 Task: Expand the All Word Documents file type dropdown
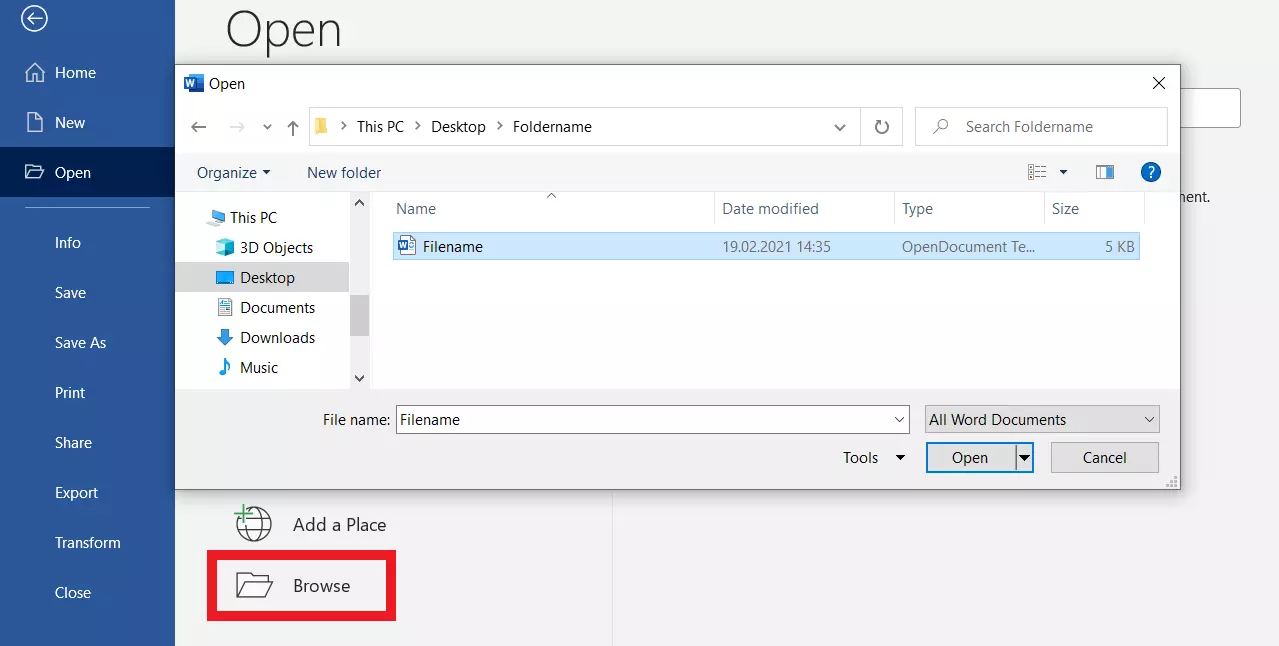pos(1042,419)
